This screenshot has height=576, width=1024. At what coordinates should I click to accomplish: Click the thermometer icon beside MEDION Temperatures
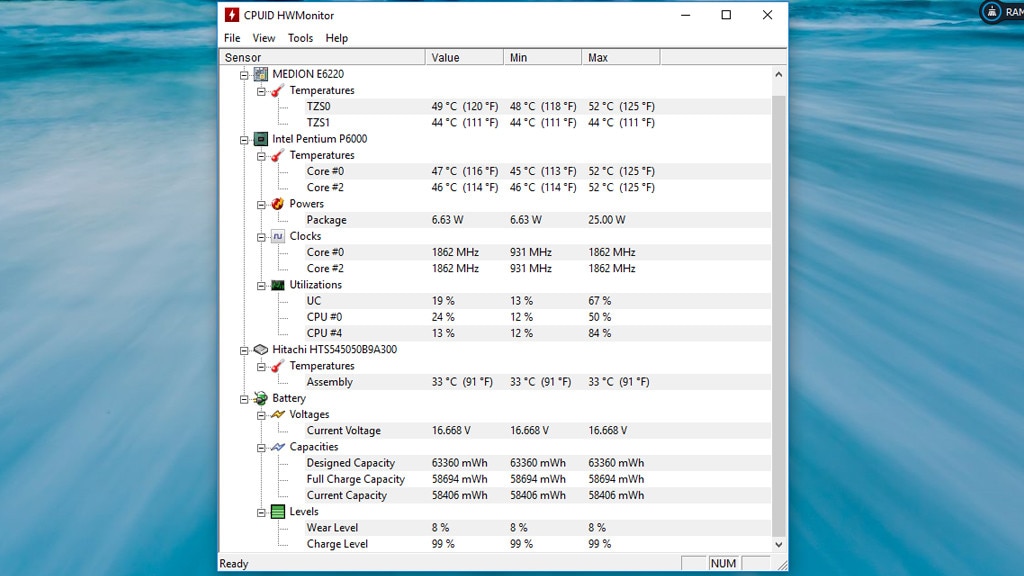tap(278, 90)
